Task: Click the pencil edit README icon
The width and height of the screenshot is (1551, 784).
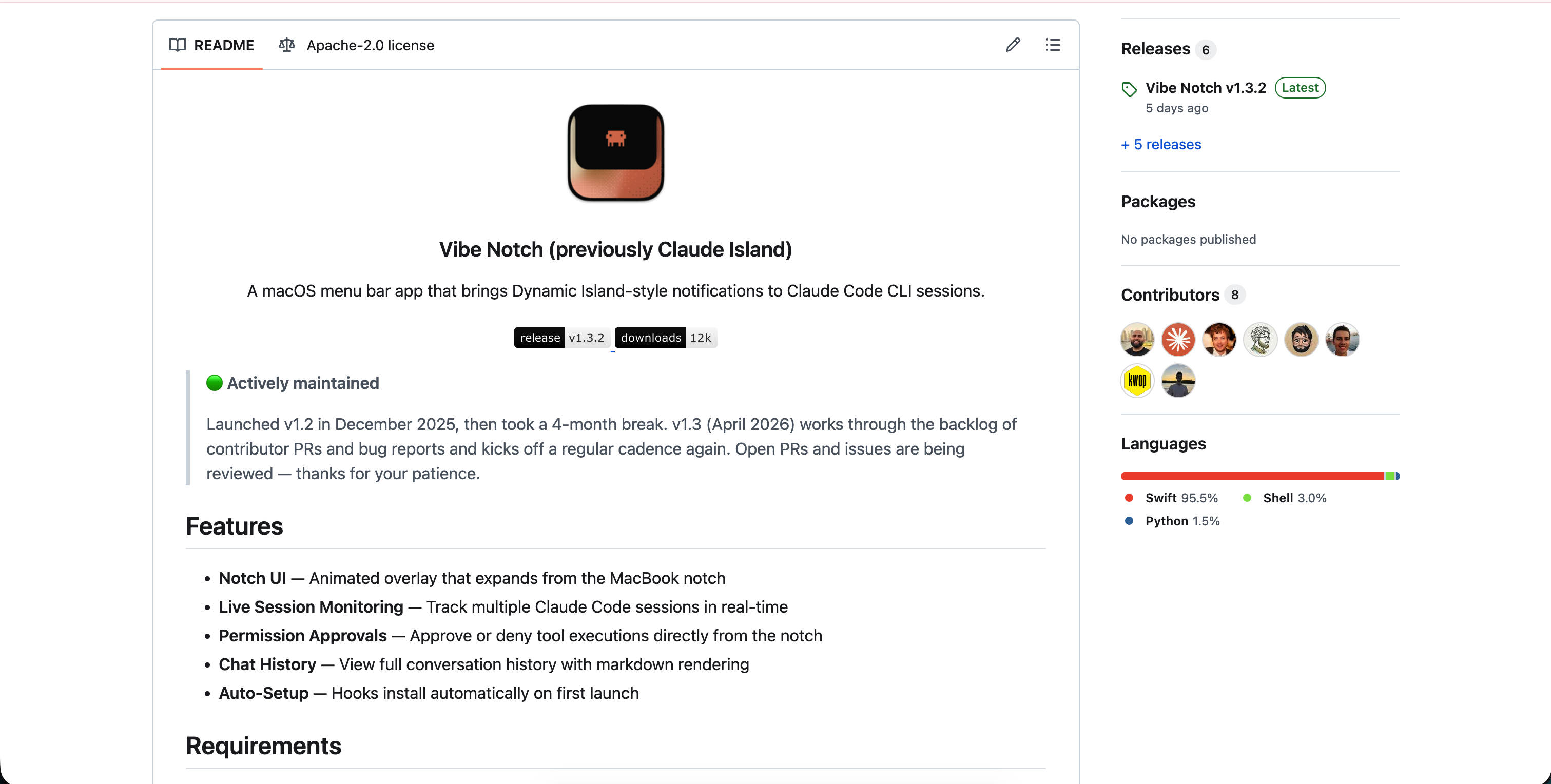Action: 1013,45
